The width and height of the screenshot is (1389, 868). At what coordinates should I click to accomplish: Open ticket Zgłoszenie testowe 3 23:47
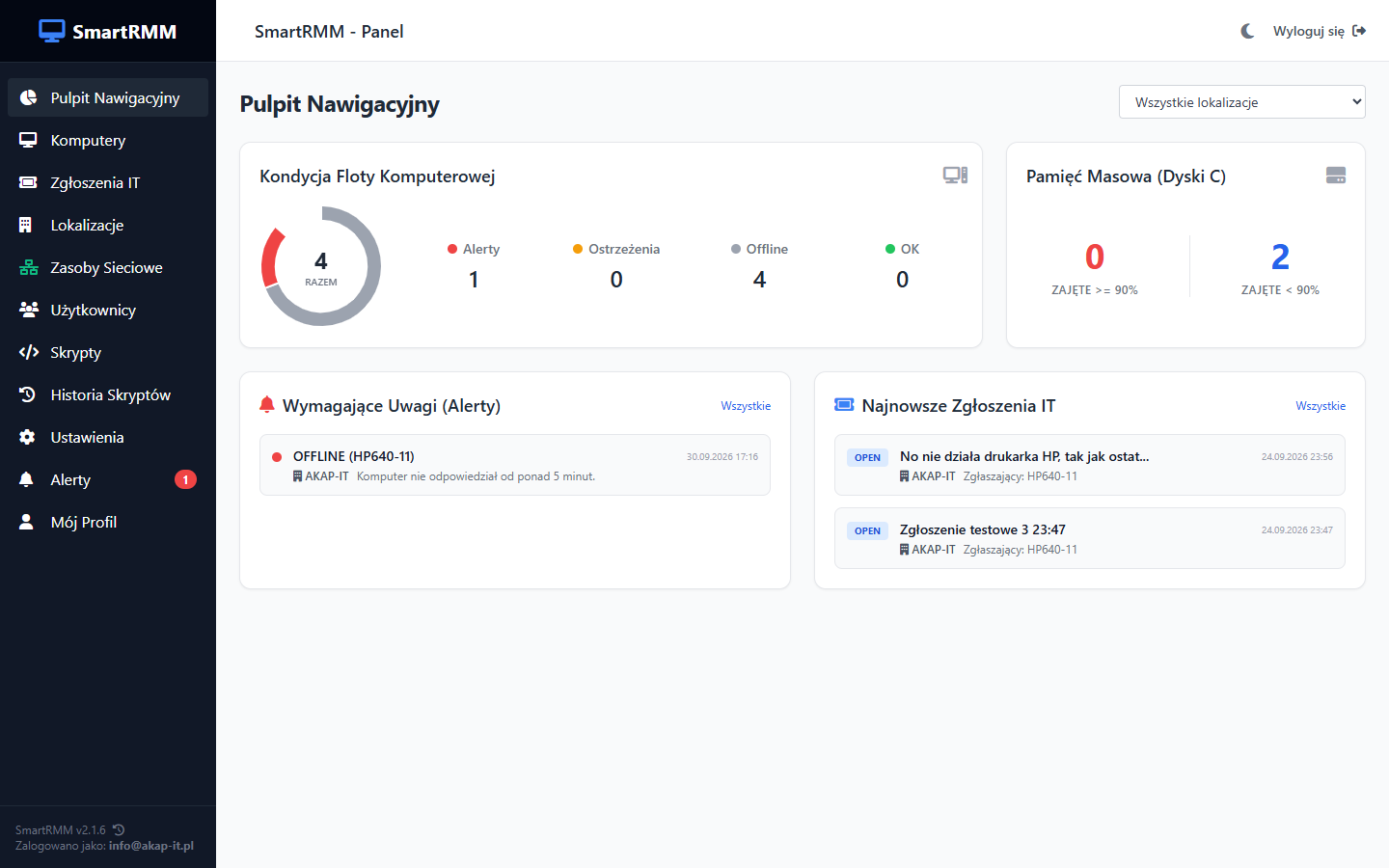(x=1090, y=538)
